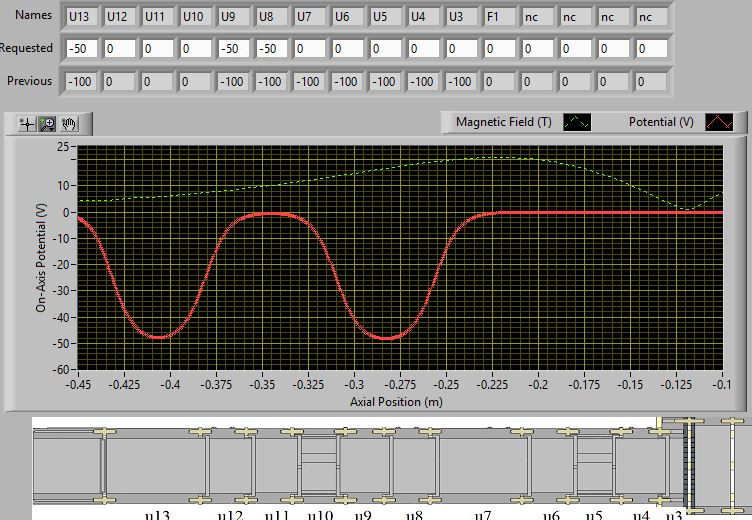
Task: Click the On-Axis Potential (V) axis label
Action: pyautogui.click(x=41, y=258)
